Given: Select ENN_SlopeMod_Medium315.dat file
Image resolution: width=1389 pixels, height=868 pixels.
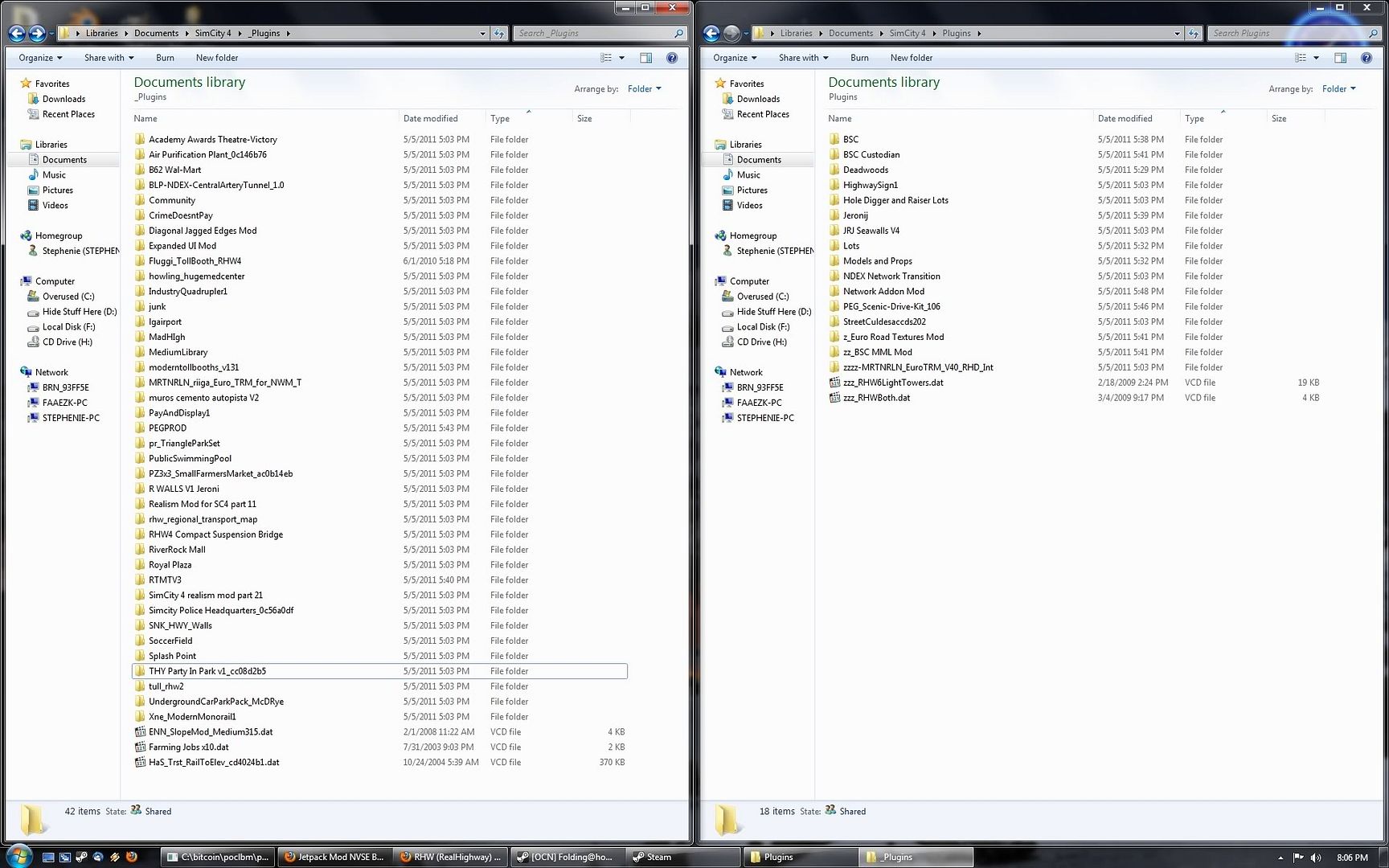Looking at the screenshot, I should point(211,731).
